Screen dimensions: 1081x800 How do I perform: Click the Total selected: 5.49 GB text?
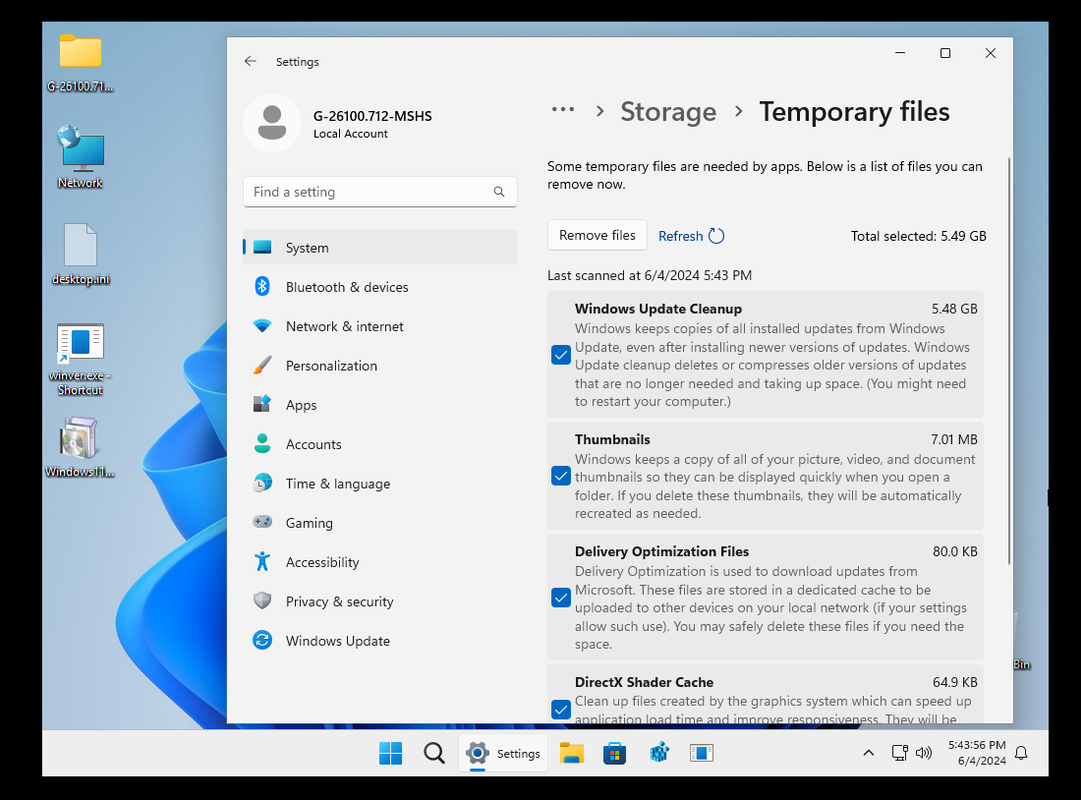click(918, 236)
